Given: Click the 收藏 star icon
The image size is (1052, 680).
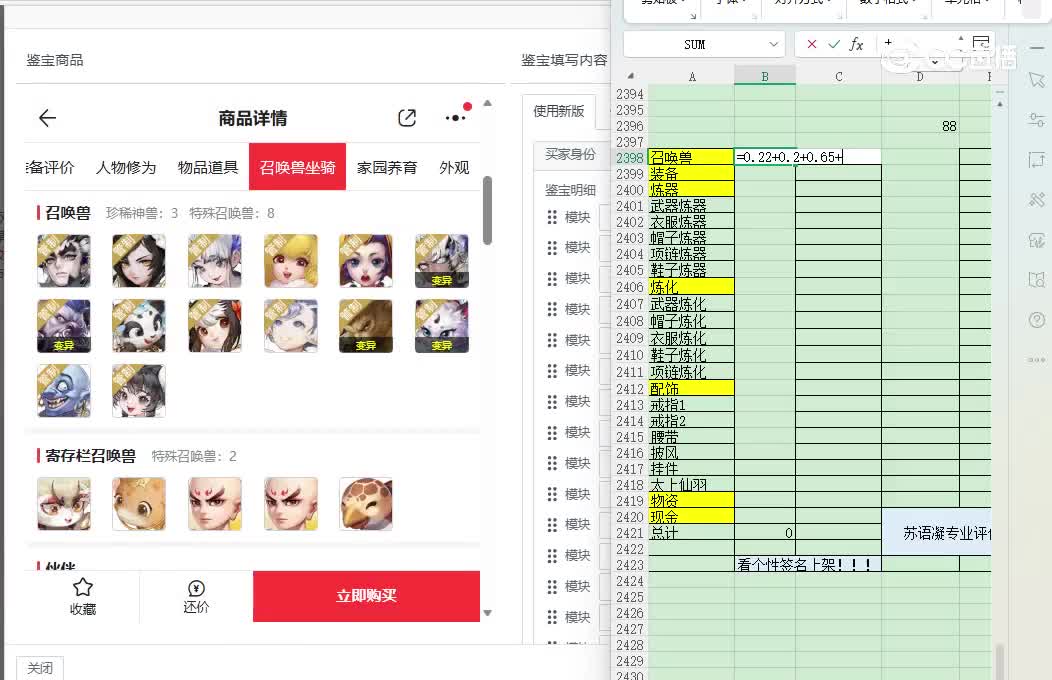Looking at the screenshot, I should click(83, 587).
